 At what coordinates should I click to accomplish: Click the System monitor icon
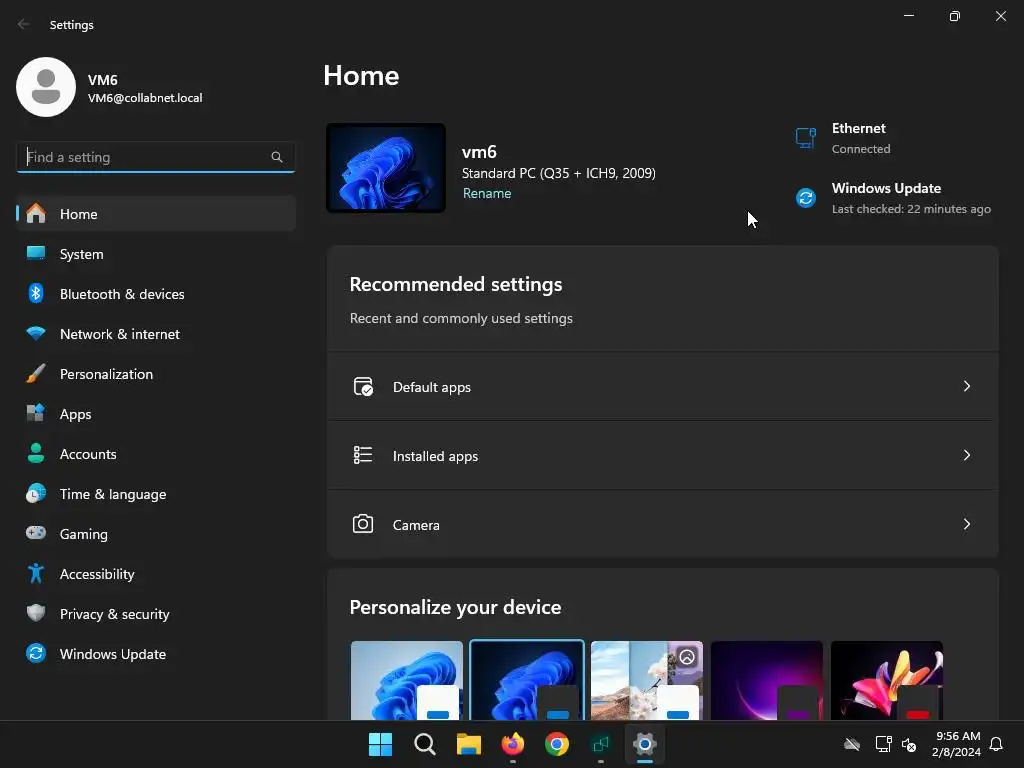36,253
